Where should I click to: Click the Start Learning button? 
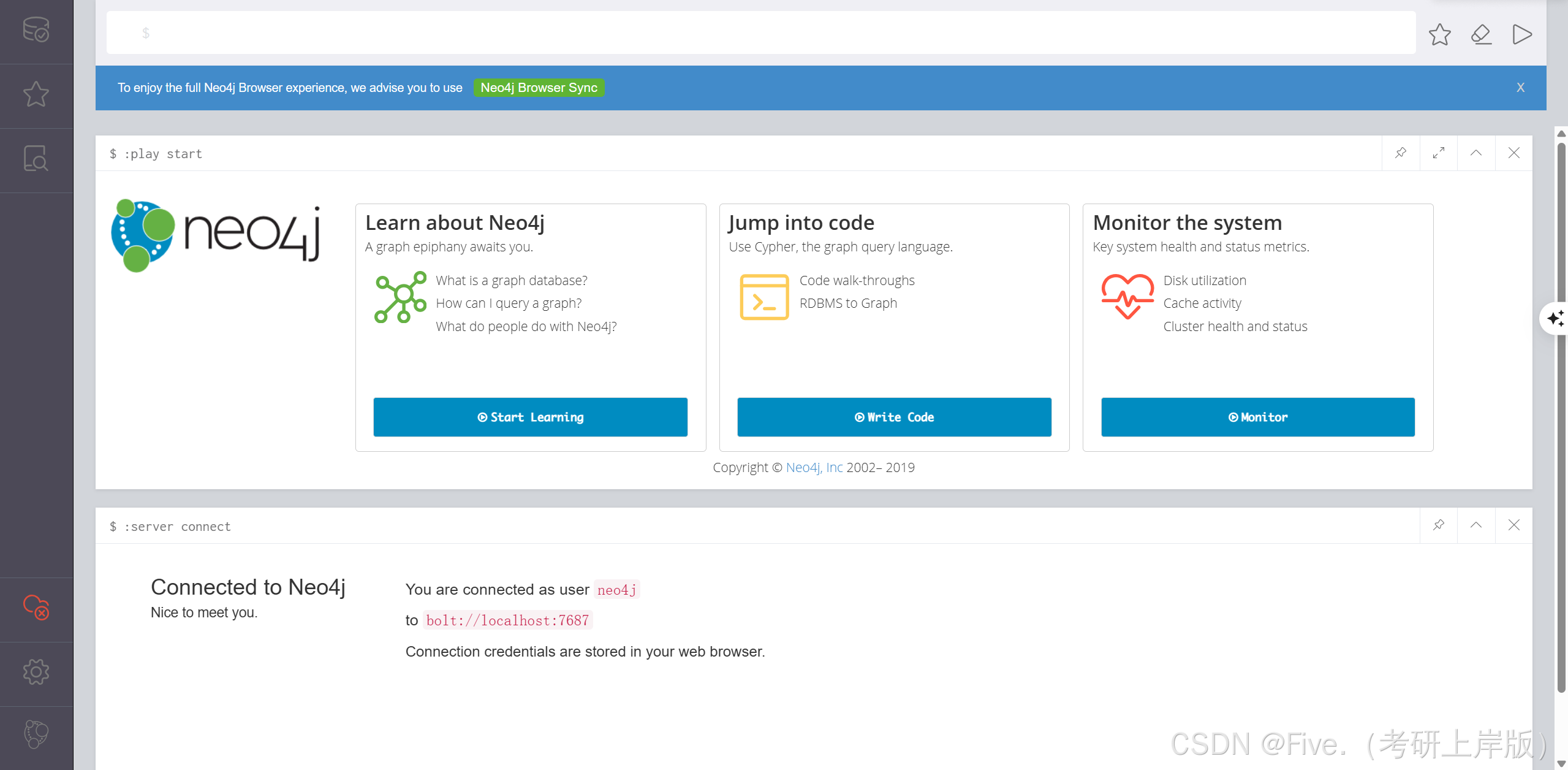pyautogui.click(x=530, y=417)
